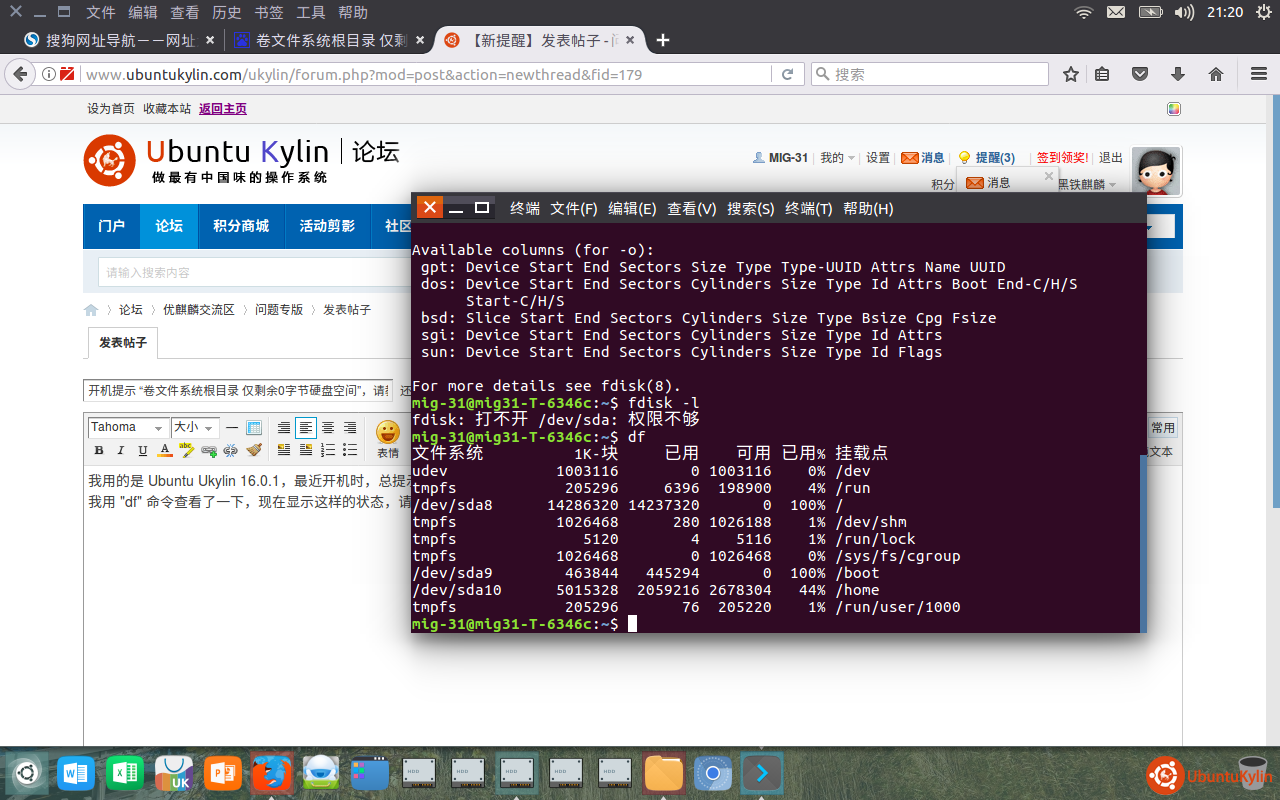
Task: Switch to 搜狗网址导航 browser tab
Action: pyautogui.click(x=120, y=40)
